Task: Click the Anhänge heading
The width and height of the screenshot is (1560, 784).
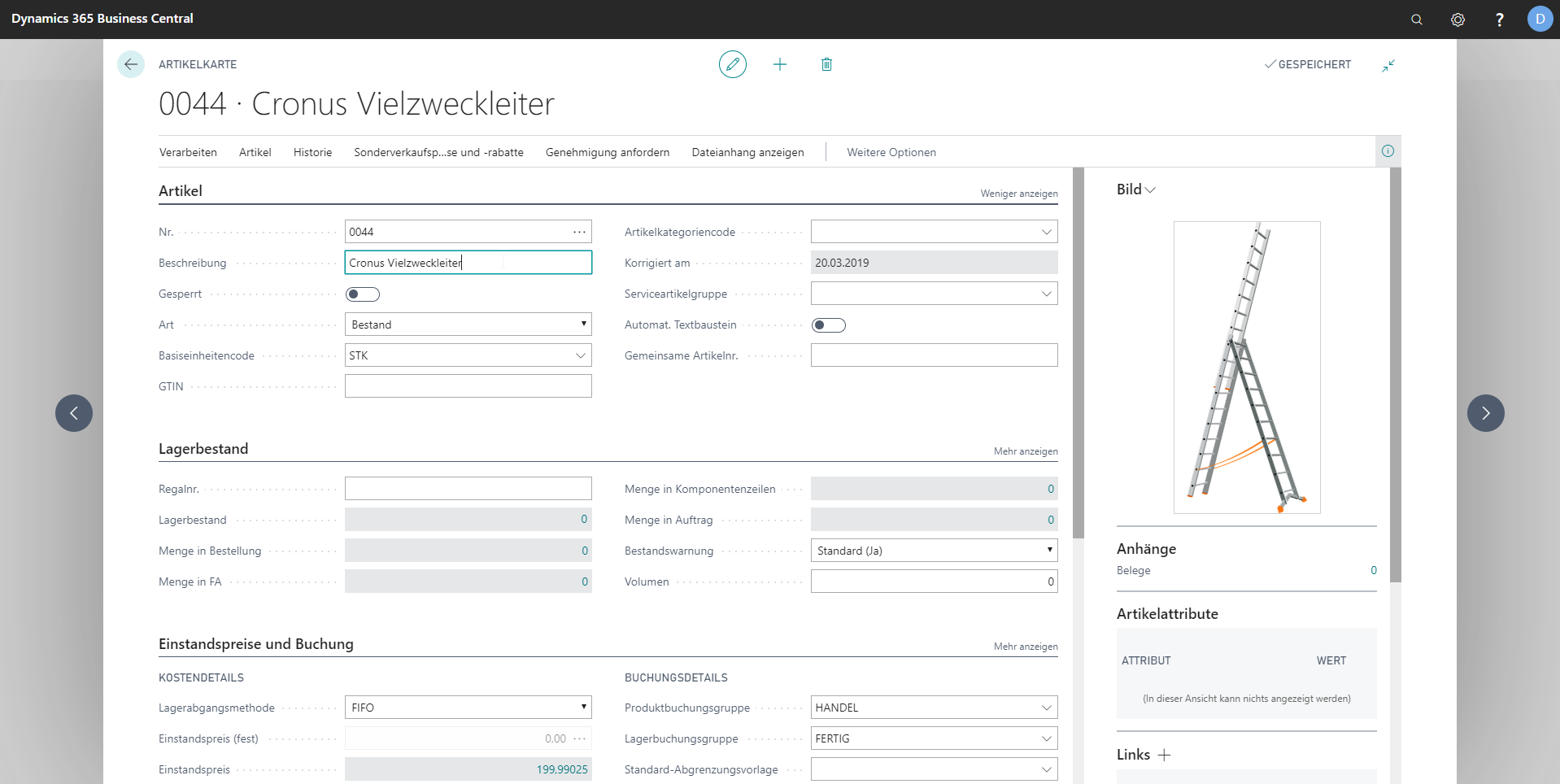Action: (x=1146, y=549)
